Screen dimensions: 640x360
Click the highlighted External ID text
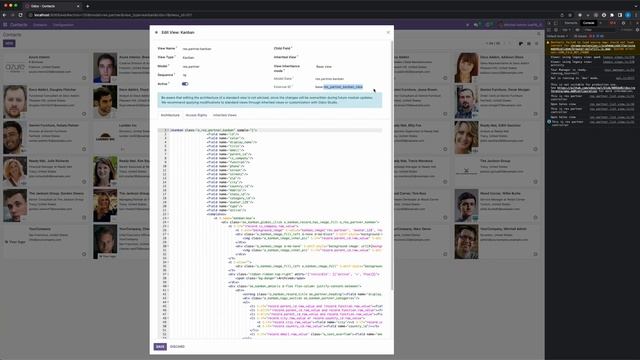click(x=343, y=87)
